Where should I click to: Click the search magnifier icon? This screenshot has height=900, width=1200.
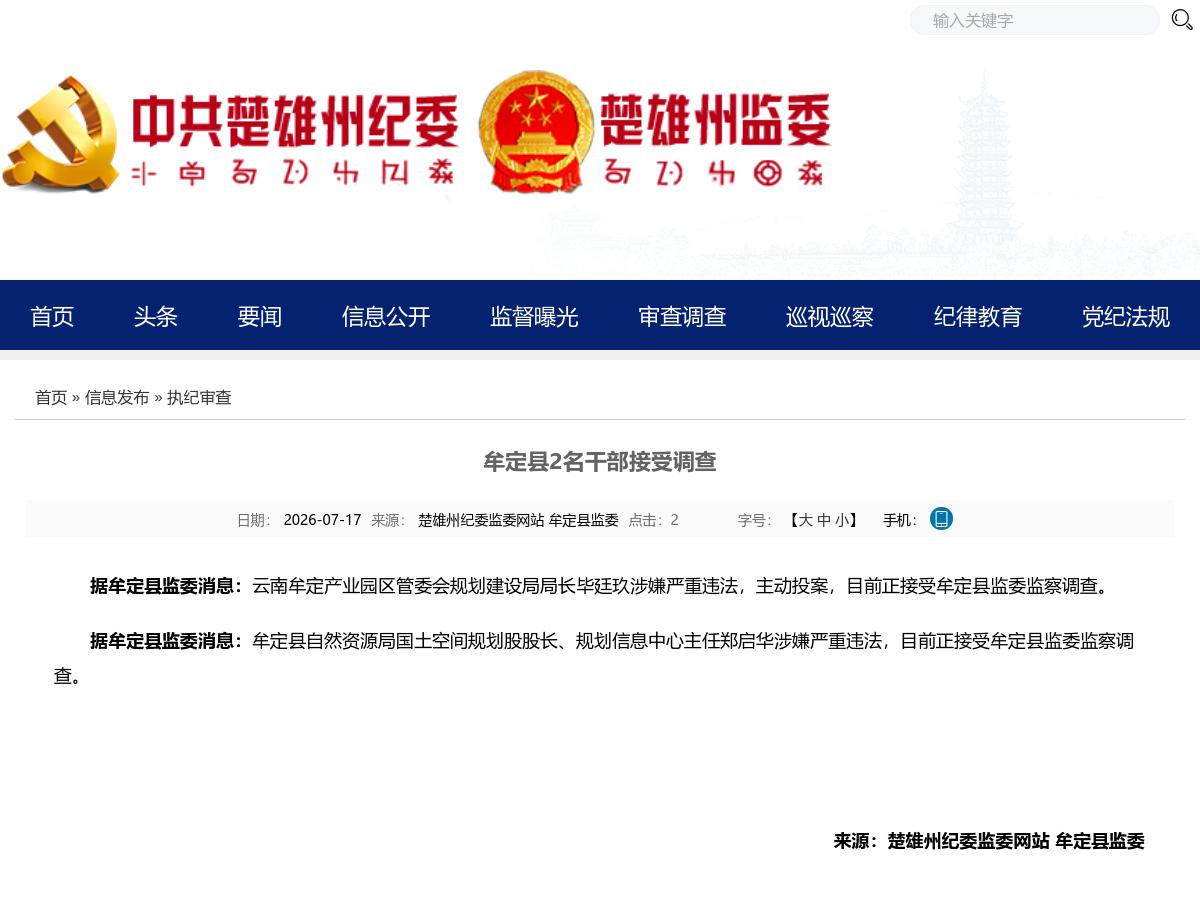click(x=1182, y=20)
